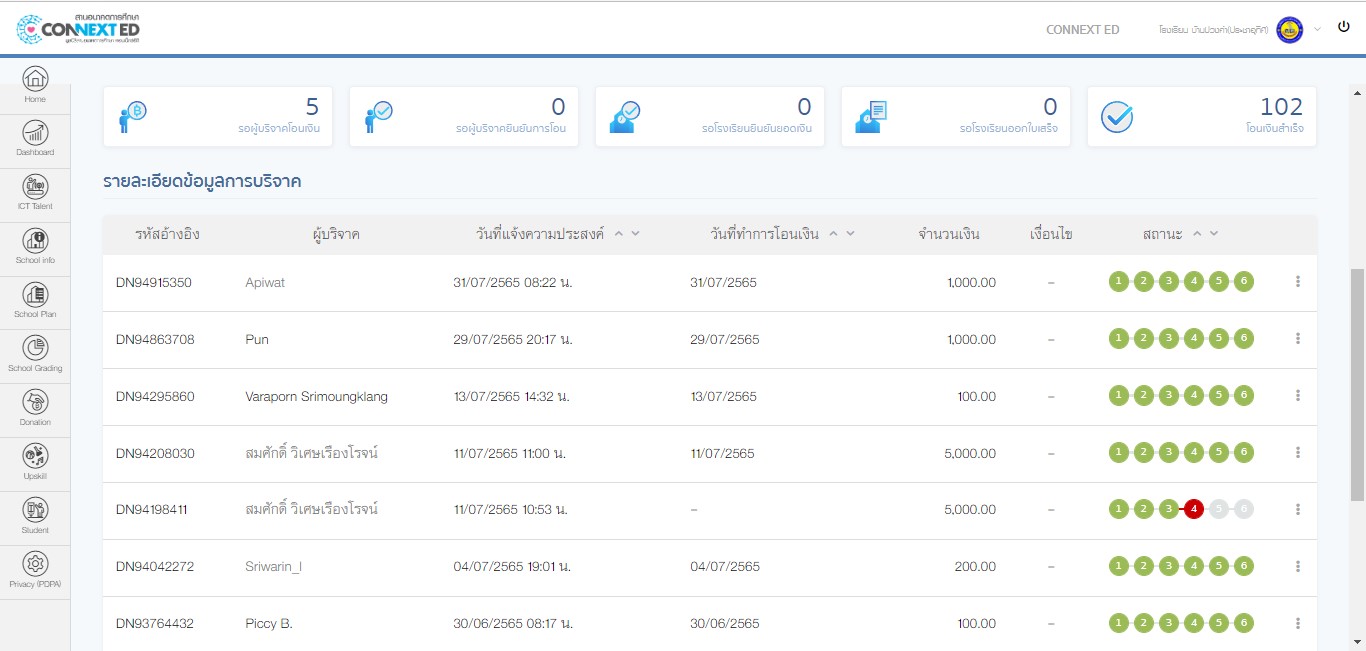The width and height of the screenshot is (1366, 651).
Task: Open three-dot menu for Sriwarin_I row
Action: (1298, 567)
